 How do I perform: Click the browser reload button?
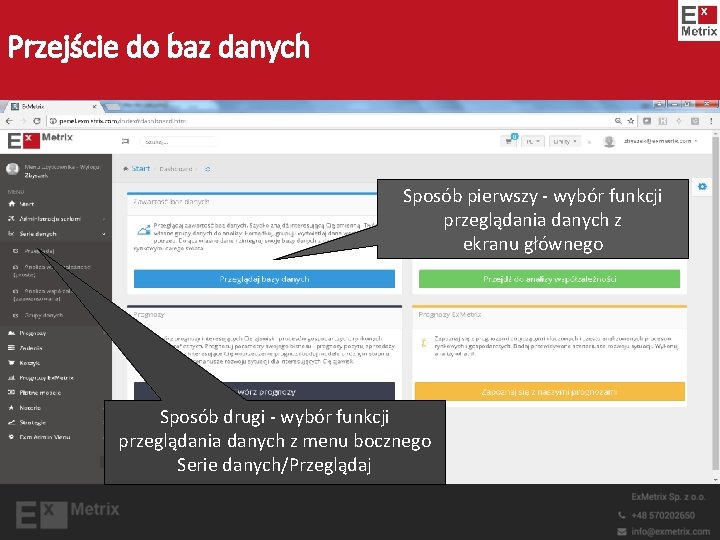pos(37,121)
